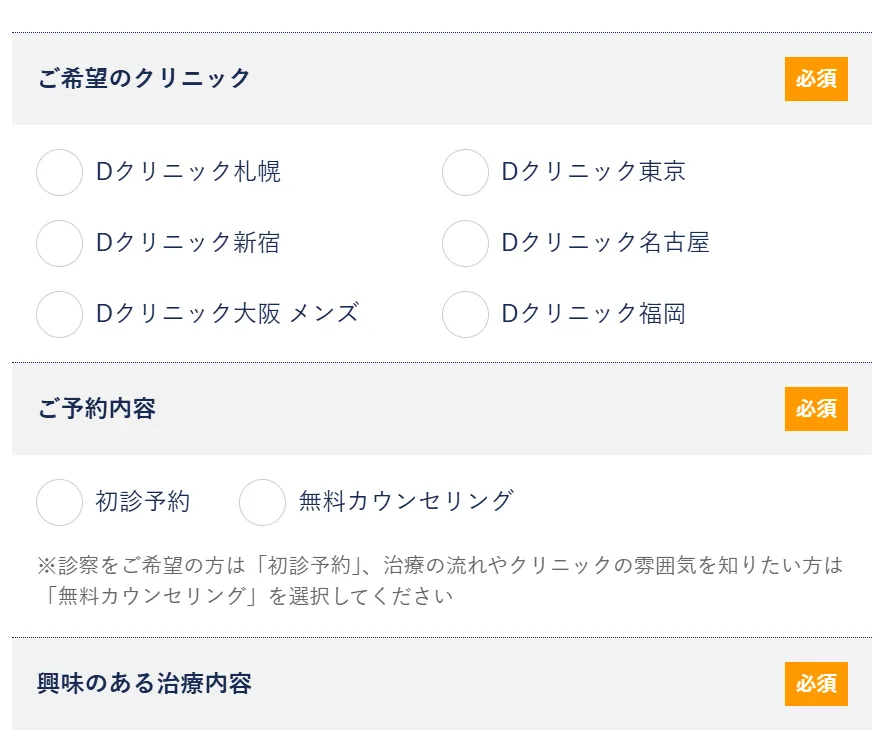The width and height of the screenshot is (882, 740).
Task: Click the 必須 badge beside 興味のある治療内容
Action: coord(816,684)
